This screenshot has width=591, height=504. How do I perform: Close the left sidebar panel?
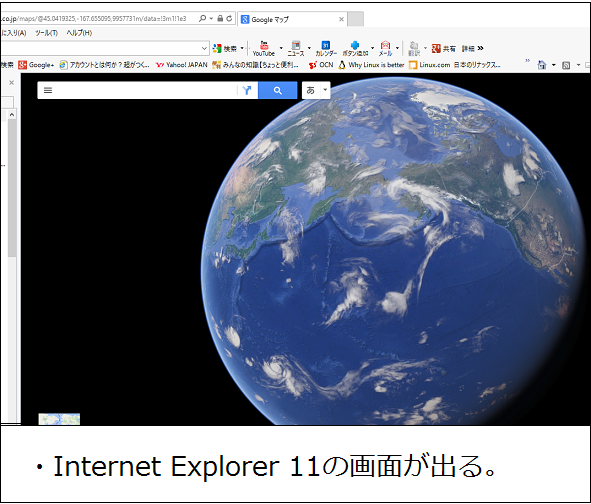click(12, 83)
